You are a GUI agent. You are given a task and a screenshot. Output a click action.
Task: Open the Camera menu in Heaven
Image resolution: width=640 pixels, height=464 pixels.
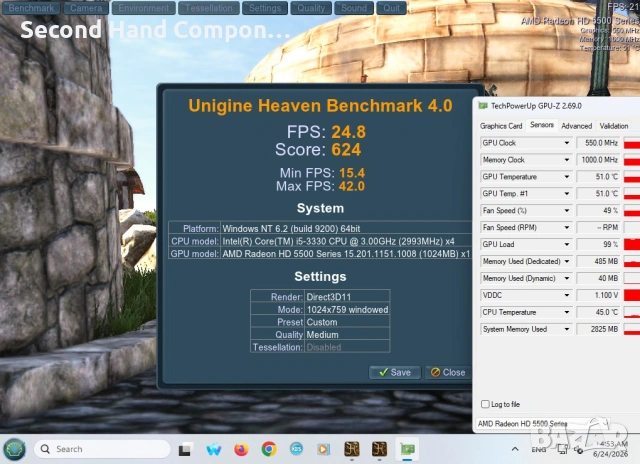pos(86,8)
